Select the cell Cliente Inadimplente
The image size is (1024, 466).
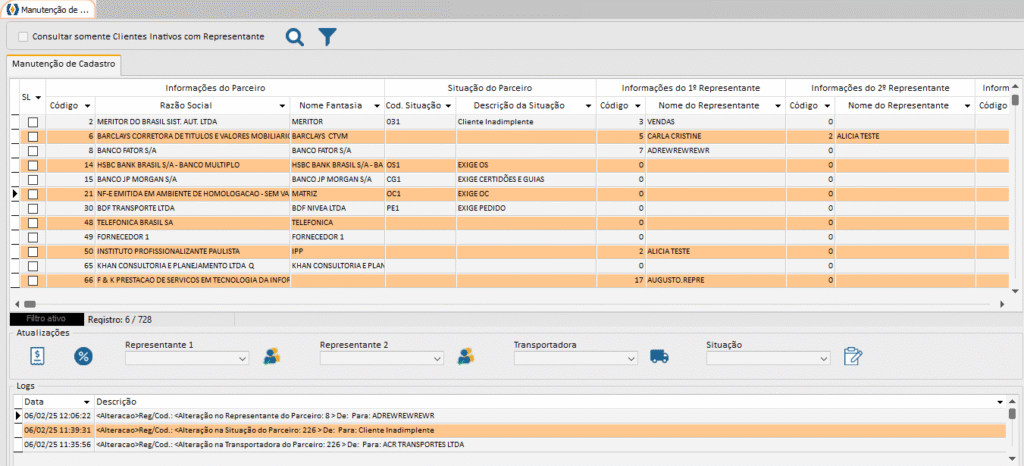[x=526, y=122]
